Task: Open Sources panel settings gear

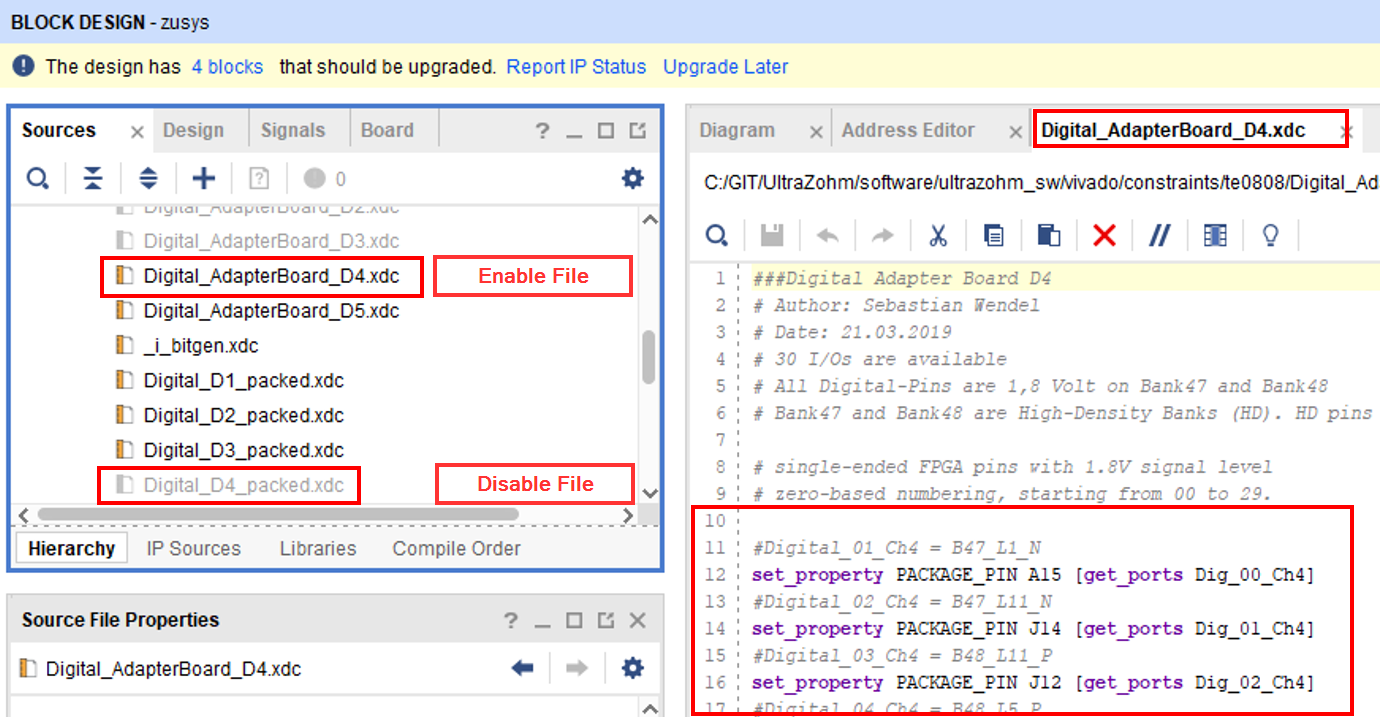Action: [632, 178]
